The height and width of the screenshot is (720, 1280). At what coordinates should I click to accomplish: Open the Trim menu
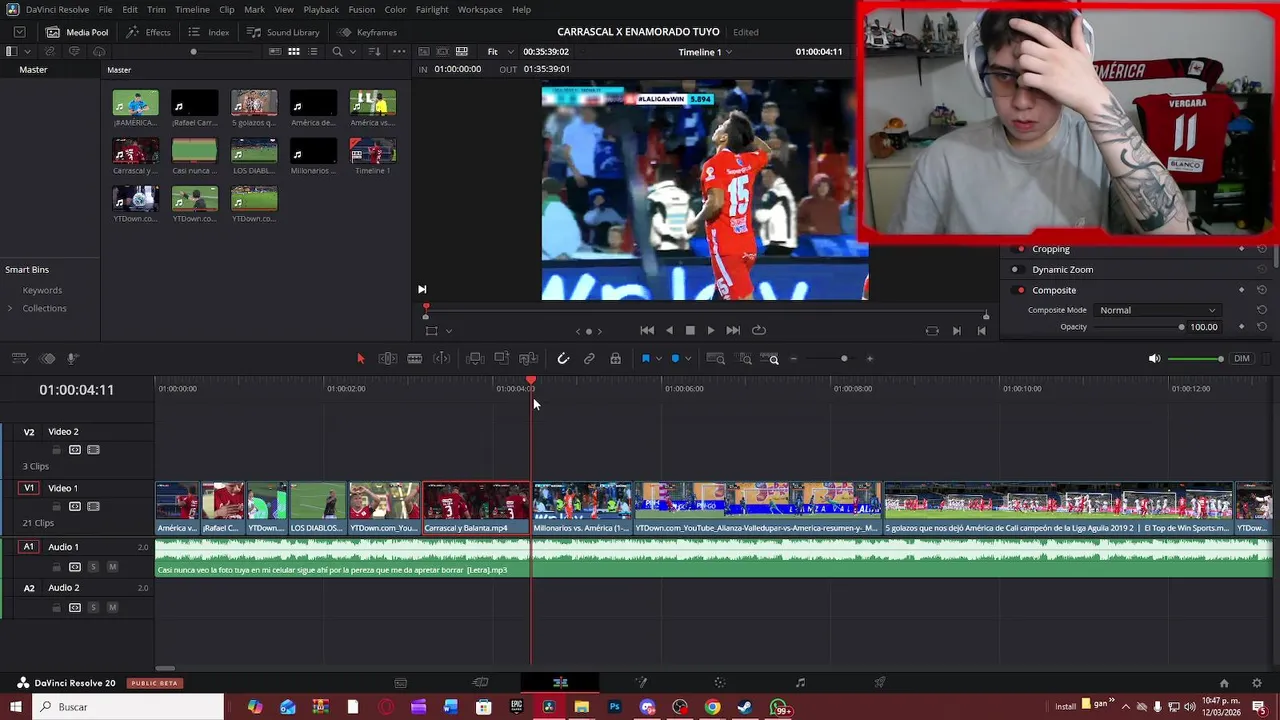coord(156,10)
